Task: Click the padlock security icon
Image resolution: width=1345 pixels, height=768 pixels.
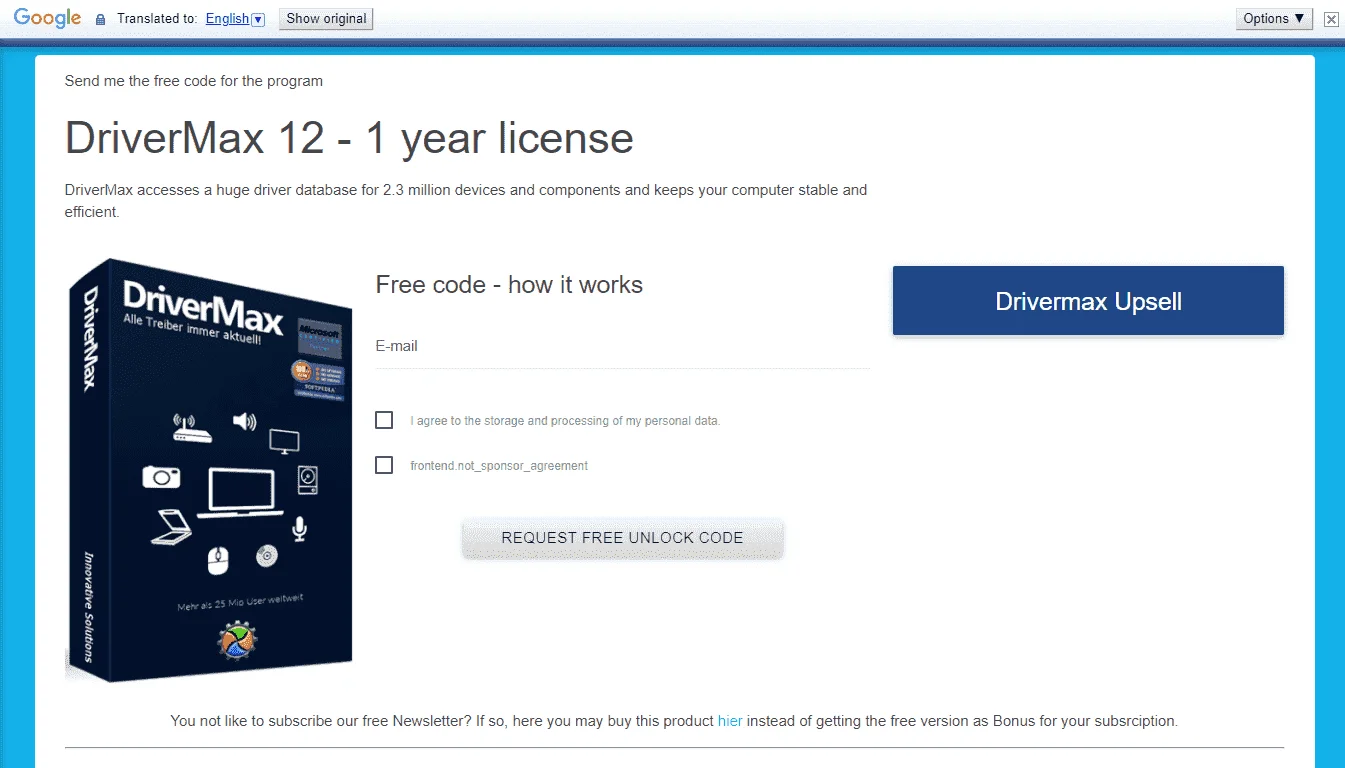Action: point(100,19)
